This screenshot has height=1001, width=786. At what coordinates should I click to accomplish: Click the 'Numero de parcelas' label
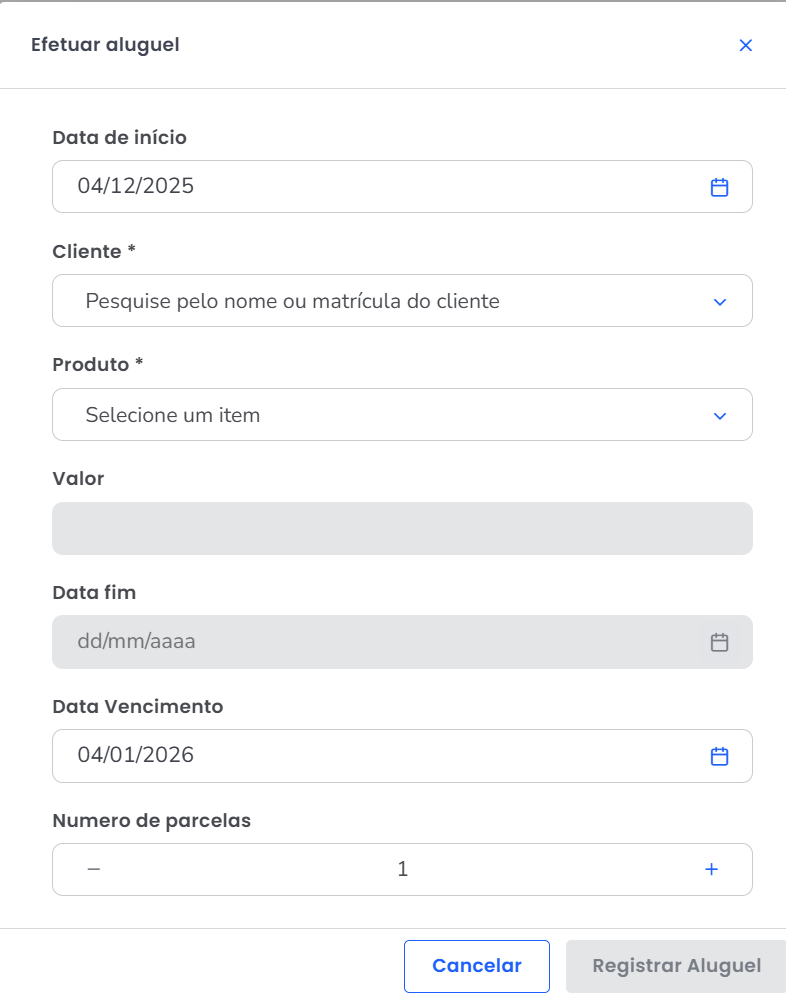click(x=151, y=821)
